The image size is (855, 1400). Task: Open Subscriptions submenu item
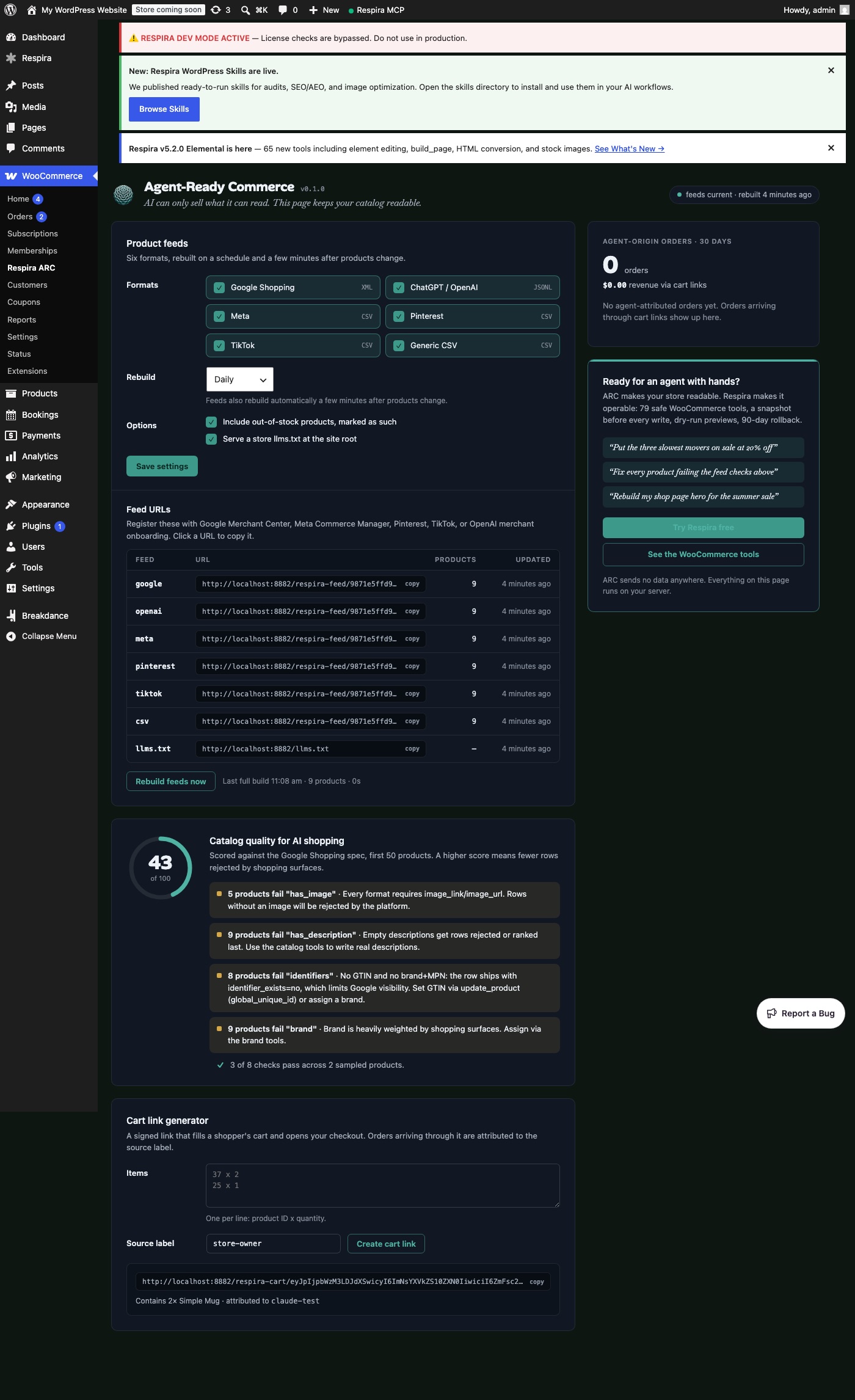(x=33, y=234)
